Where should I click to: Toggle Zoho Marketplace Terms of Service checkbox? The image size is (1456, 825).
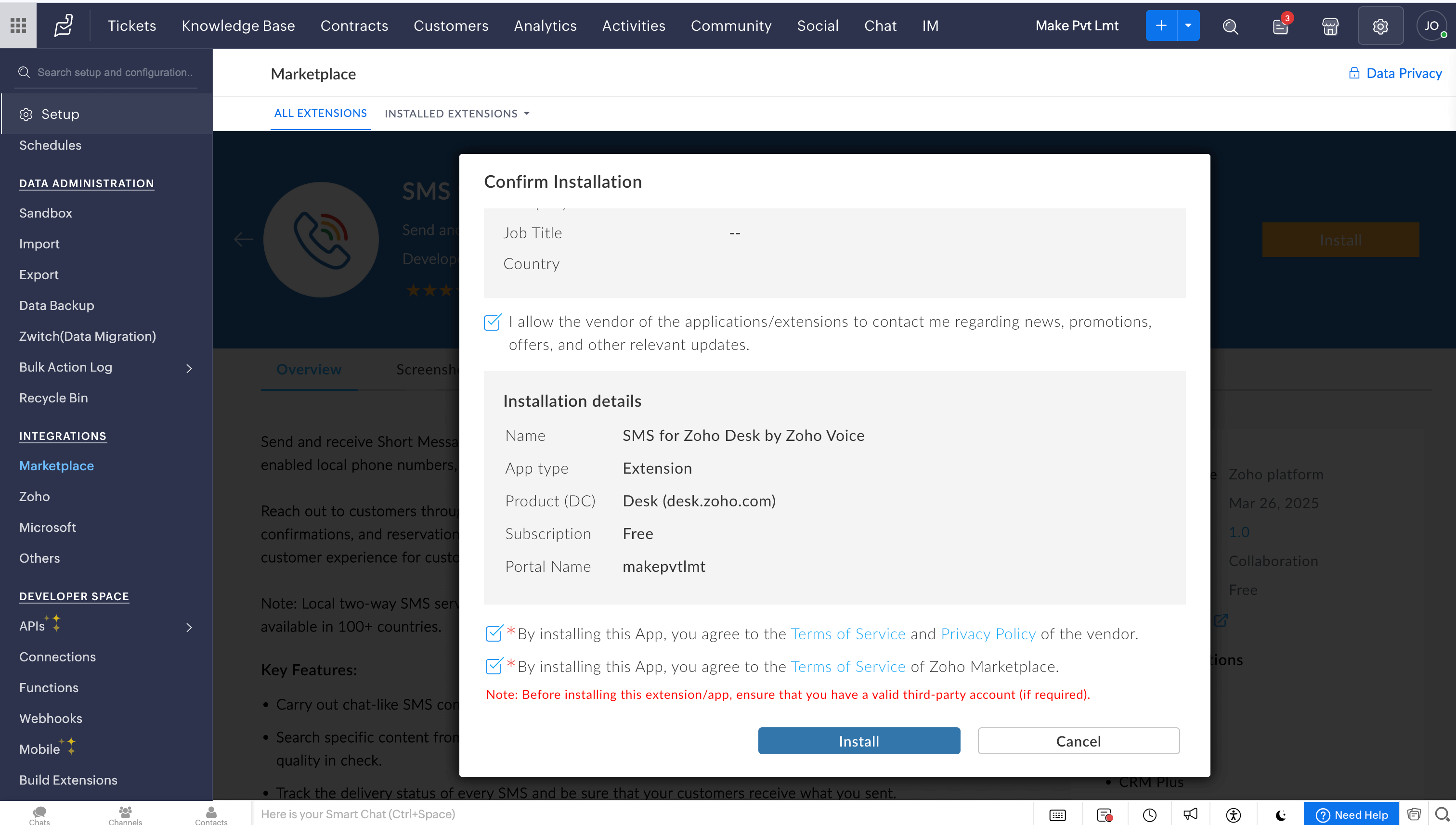tap(494, 666)
